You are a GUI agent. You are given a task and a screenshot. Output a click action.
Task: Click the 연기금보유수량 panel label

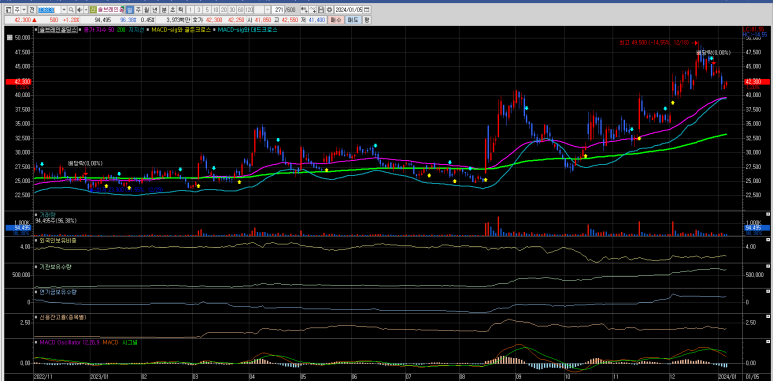(58, 292)
